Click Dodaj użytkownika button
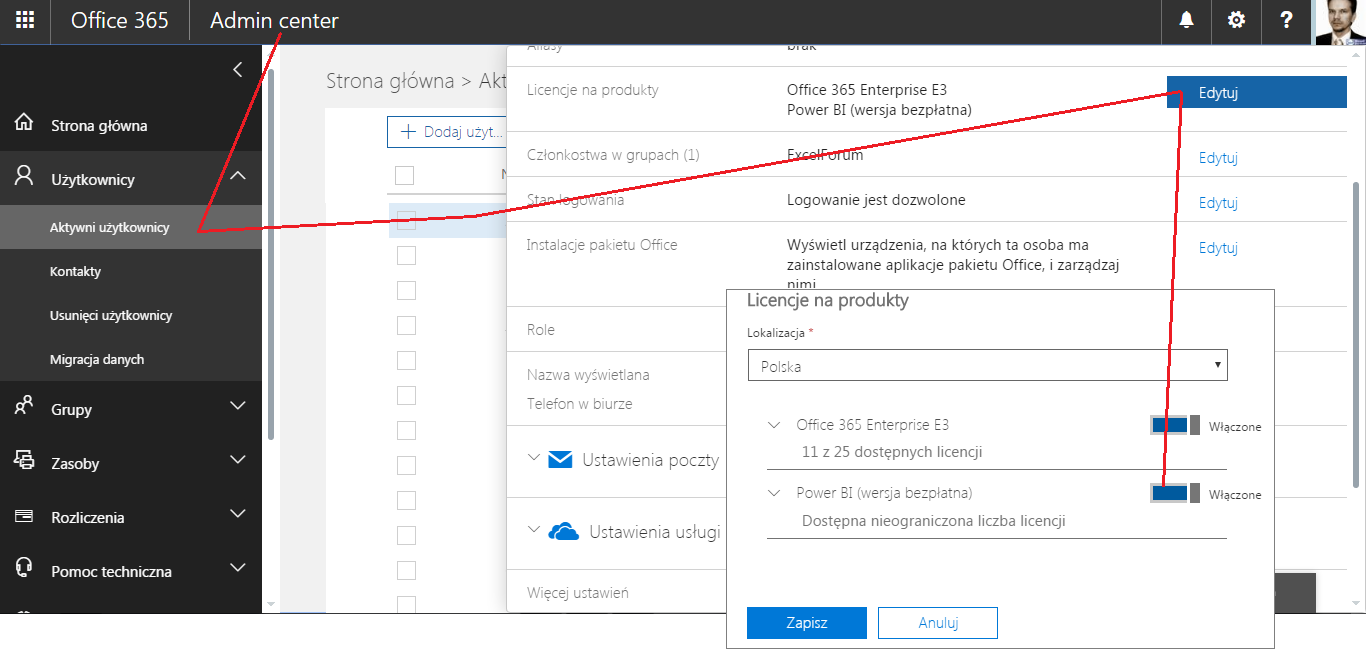 446,131
